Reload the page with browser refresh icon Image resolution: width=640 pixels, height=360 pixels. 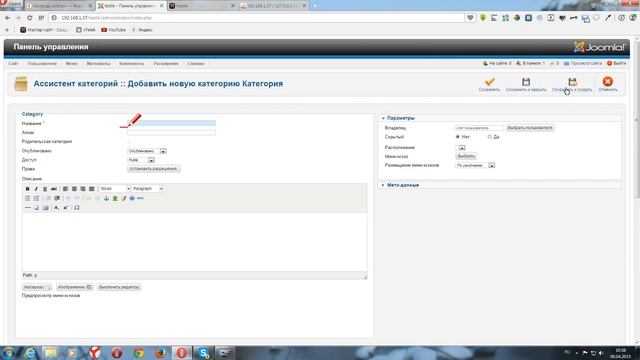(x=29, y=18)
